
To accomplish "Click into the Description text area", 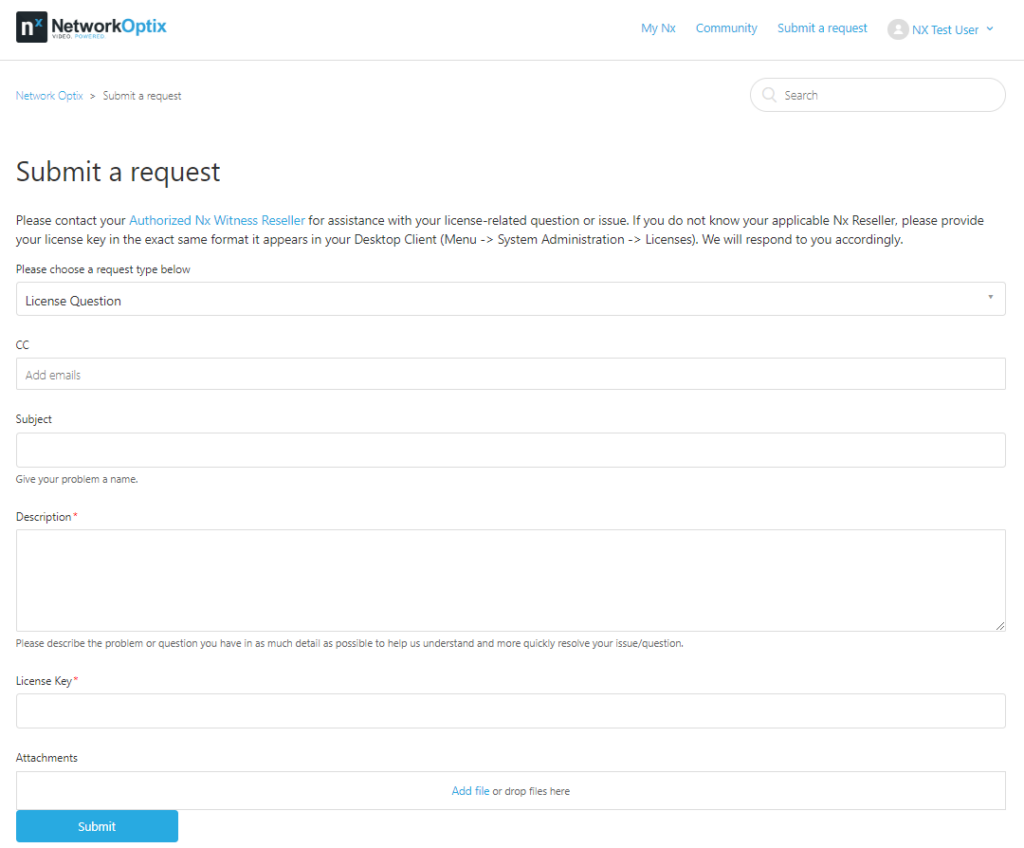I will click(x=510, y=580).
